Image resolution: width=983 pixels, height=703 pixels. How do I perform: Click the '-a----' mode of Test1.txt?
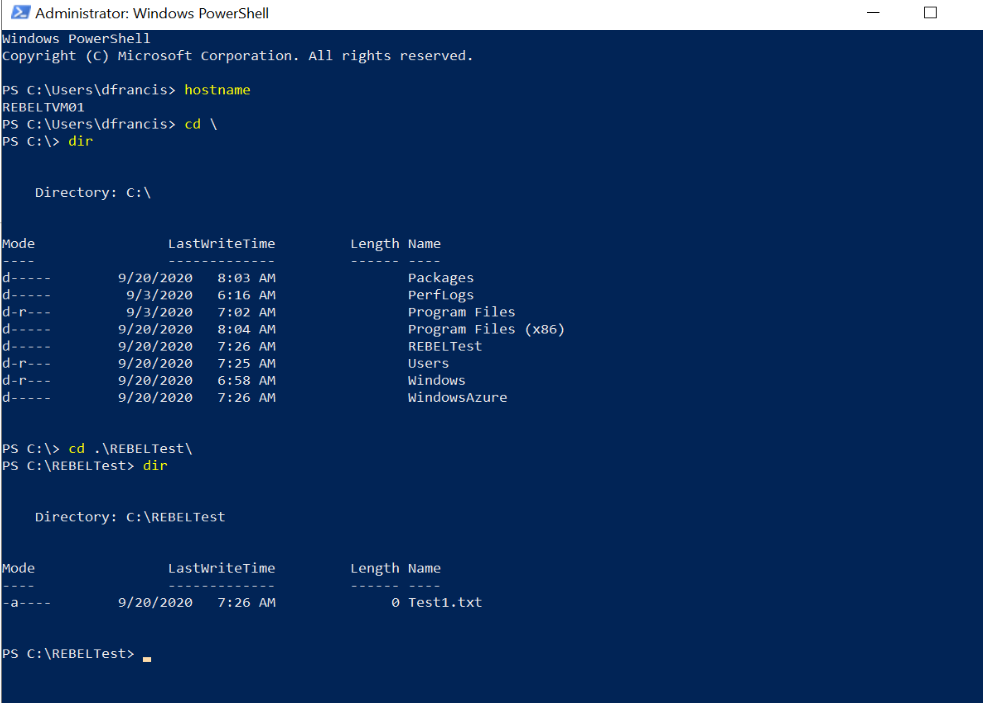click(26, 603)
